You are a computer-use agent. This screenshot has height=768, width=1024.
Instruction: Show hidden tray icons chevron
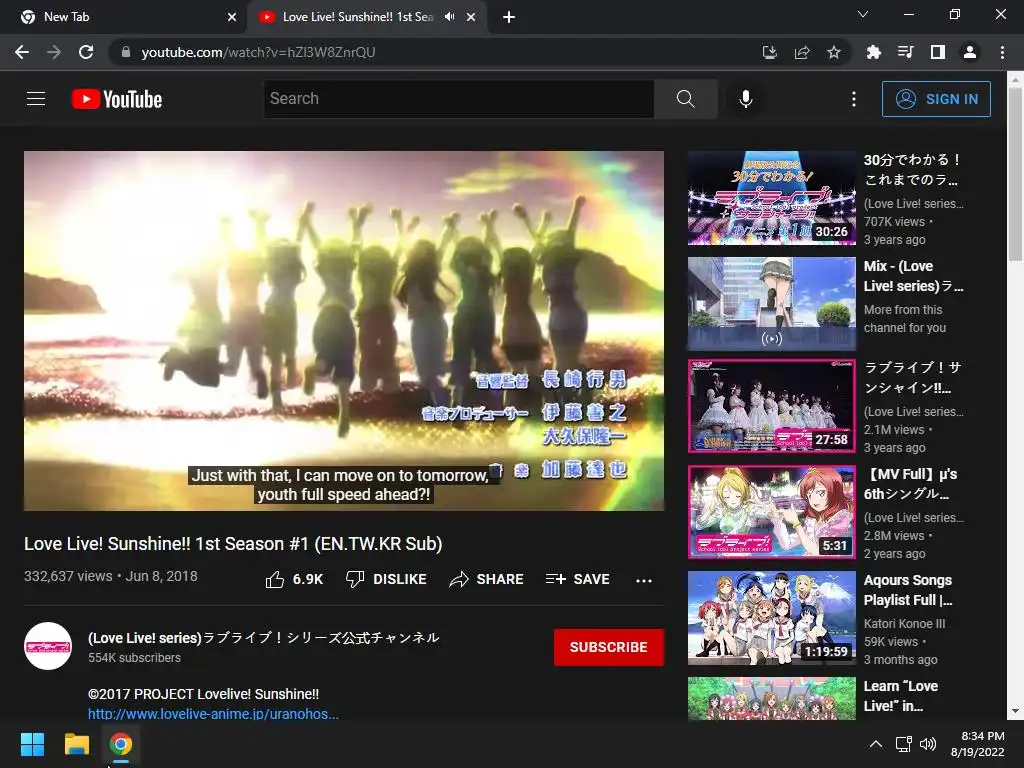tap(876, 744)
